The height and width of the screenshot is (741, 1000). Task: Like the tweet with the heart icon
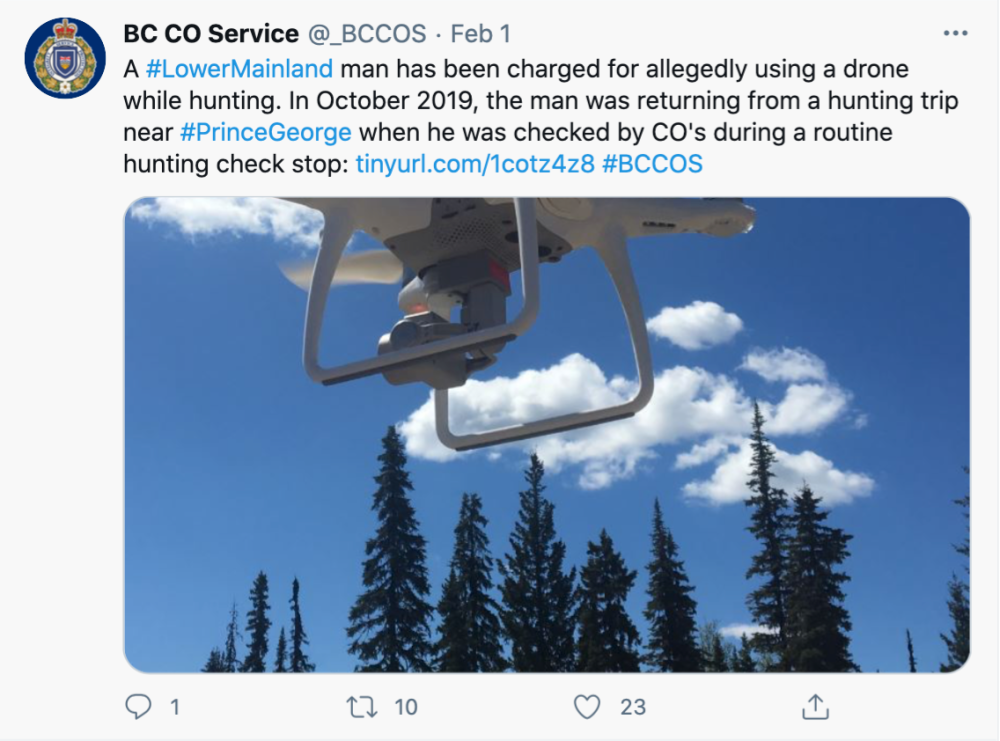587,707
